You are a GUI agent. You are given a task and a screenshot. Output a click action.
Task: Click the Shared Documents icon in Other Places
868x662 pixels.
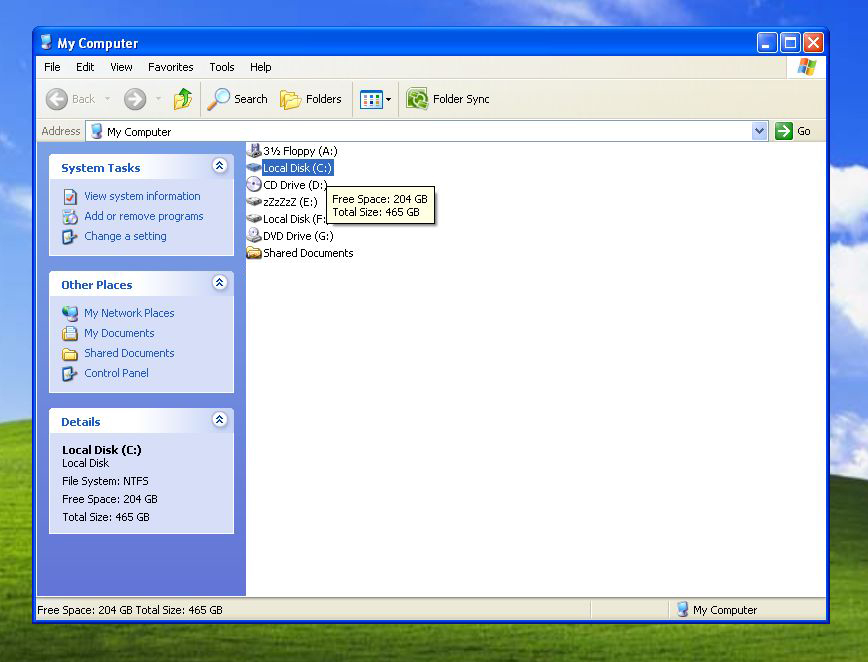click(70, 354)
